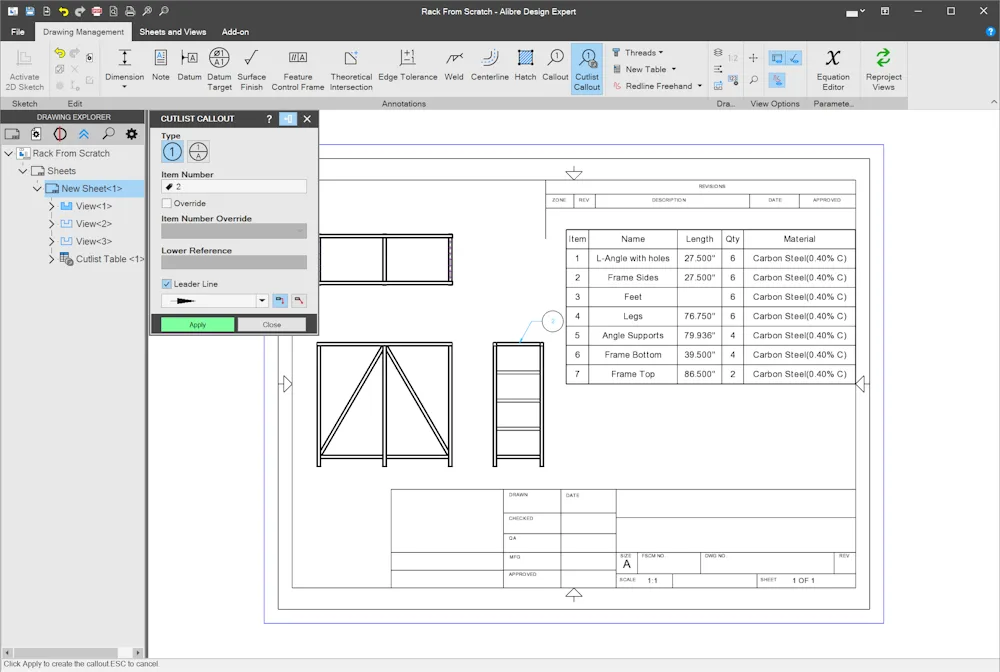Switch to Sheets and Views tab
The width and height of the screenshot is (1000, 672).
click(172, 32)
